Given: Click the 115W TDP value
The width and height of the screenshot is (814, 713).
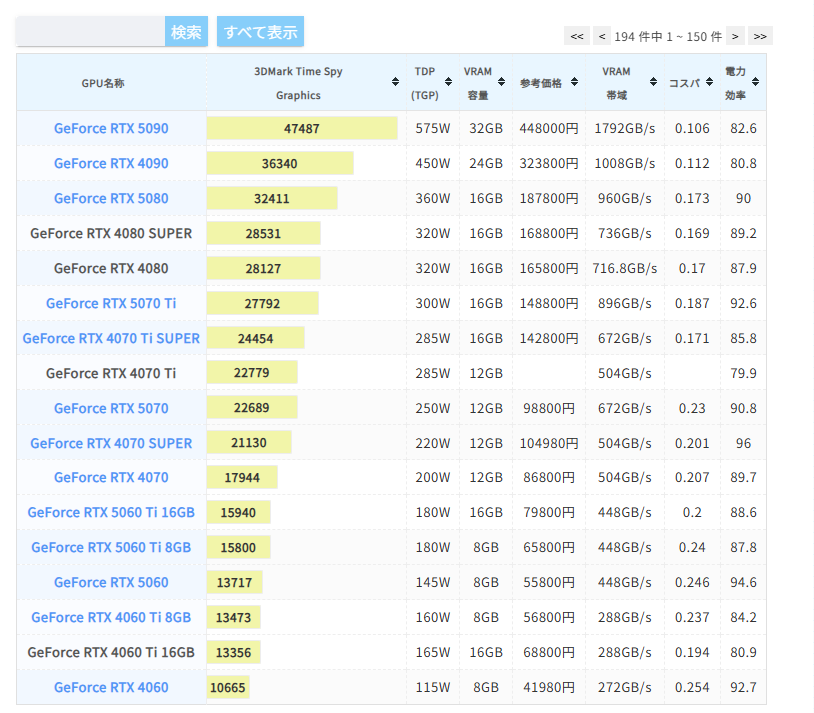Looking at the screenshot, I should 432,687.
